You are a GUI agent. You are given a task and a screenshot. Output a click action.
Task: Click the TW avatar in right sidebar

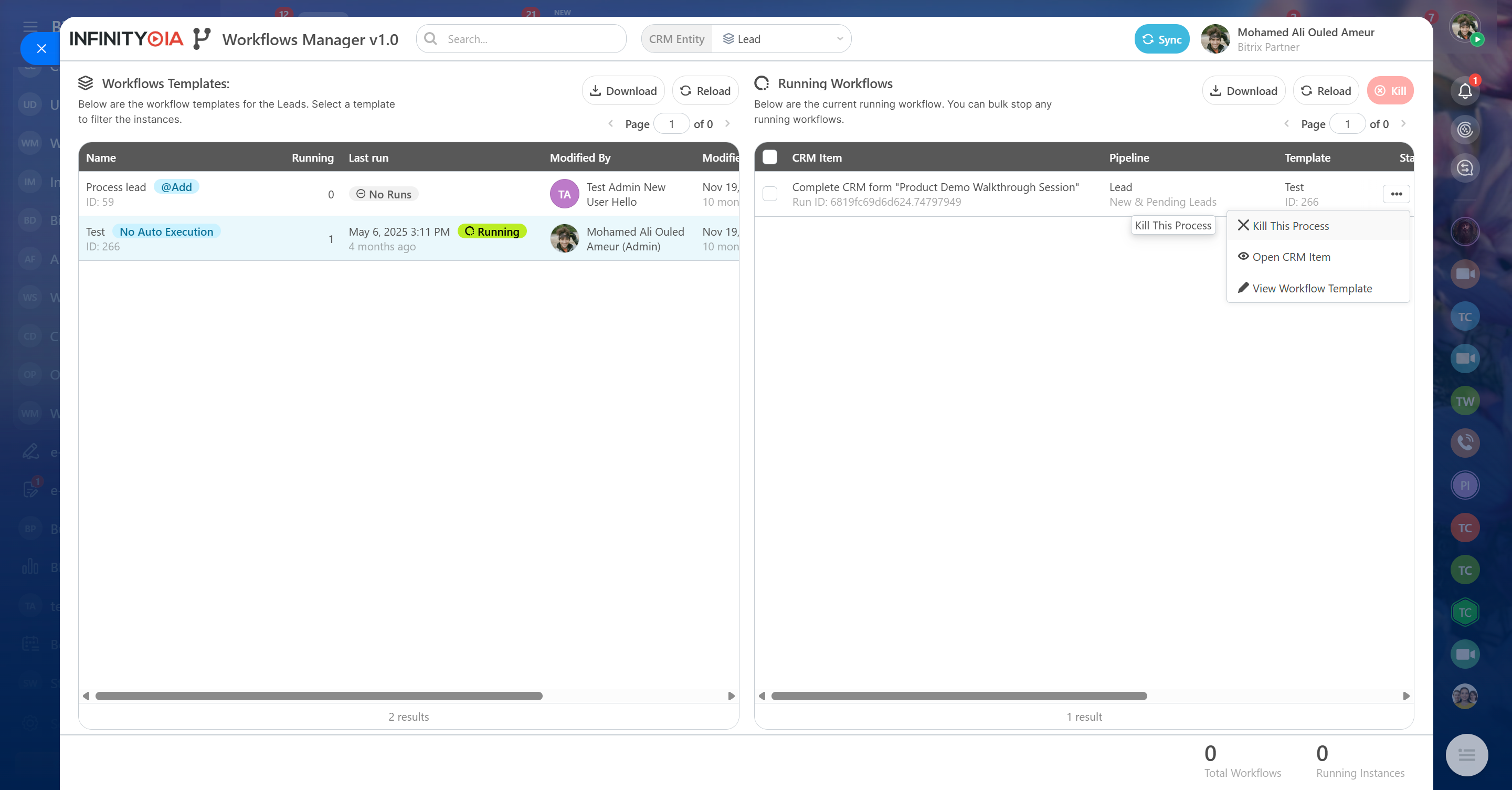click(x=1464, y=401)
